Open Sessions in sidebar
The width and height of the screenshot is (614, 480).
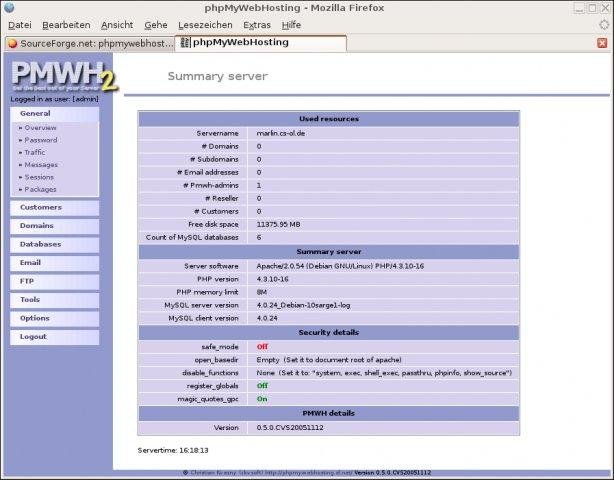point(39,177)
